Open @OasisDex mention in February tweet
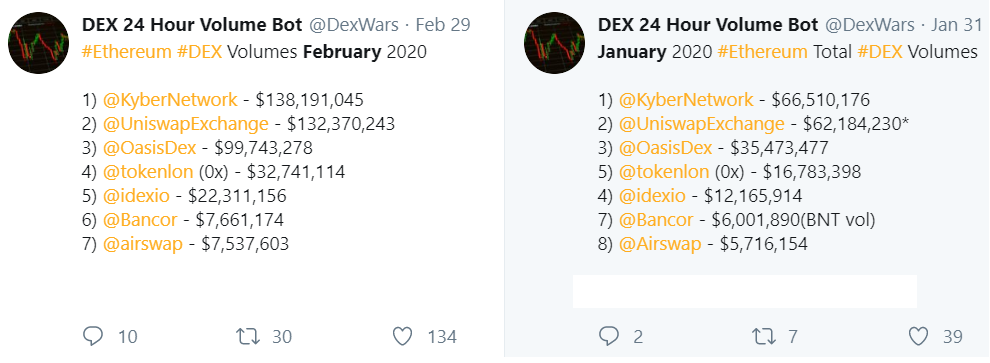Image resolution: width=990 pixels, height=363 pixels. 150,148
